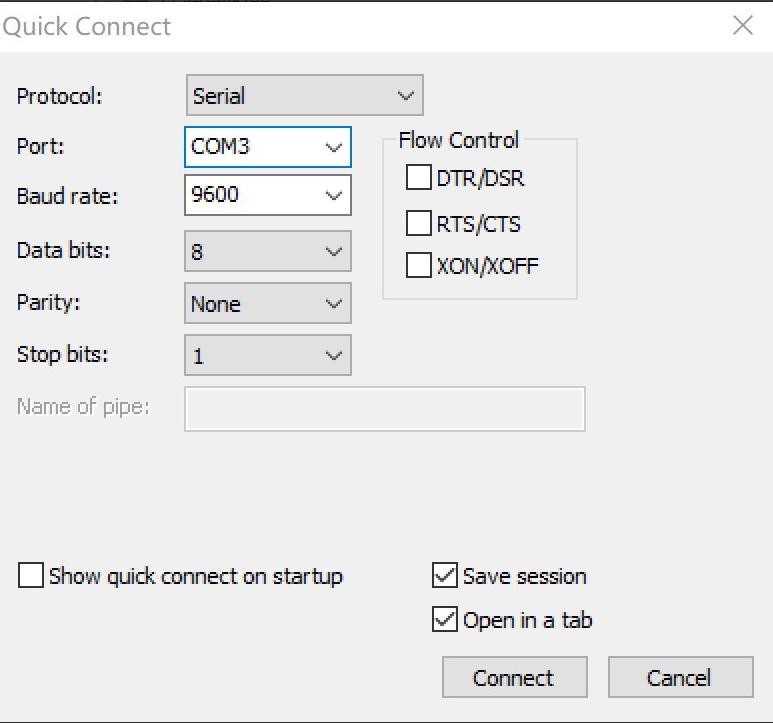Expand the Stop bits dropdown
This screenshot has width=773, height=723.
[x=268, y=355]
